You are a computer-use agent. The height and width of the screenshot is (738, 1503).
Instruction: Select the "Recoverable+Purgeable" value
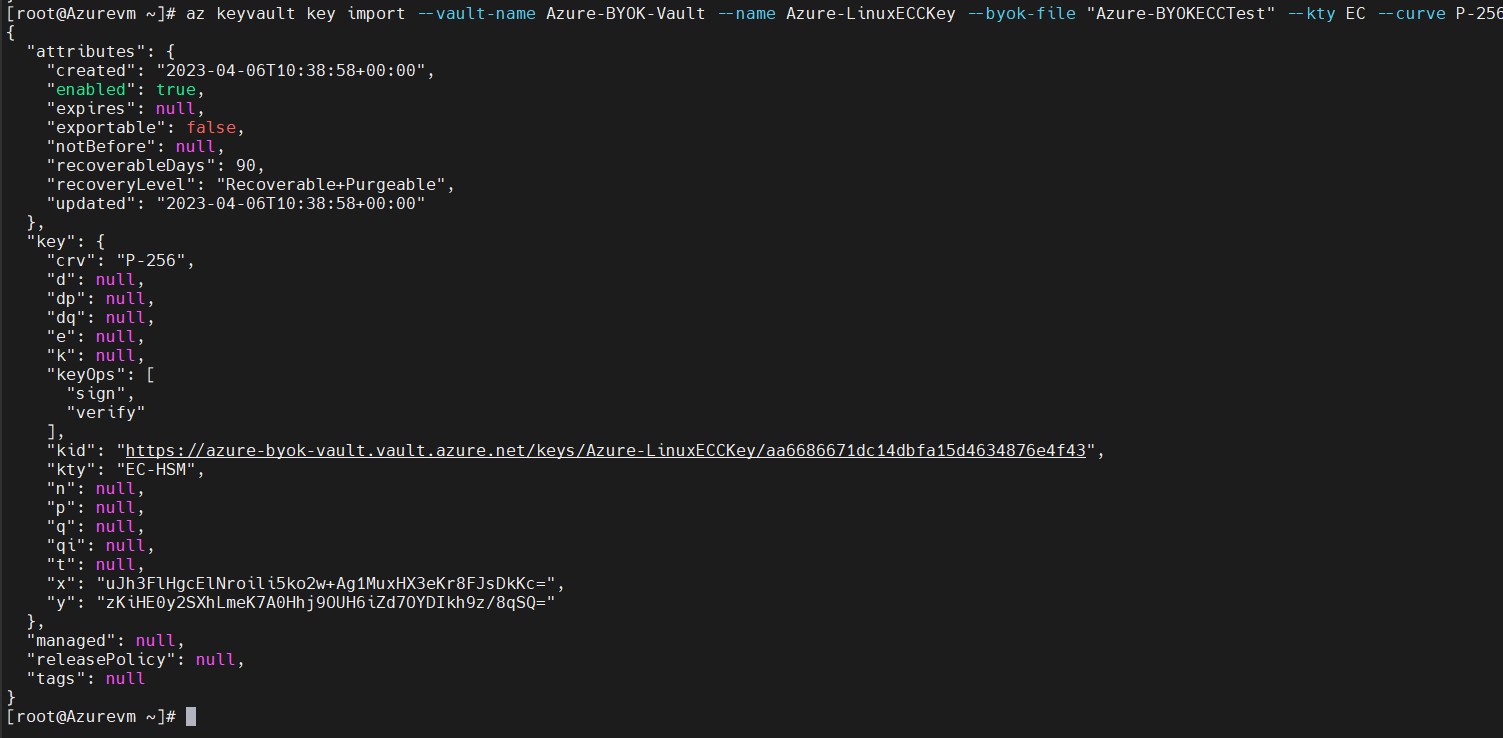pos(331,184)
